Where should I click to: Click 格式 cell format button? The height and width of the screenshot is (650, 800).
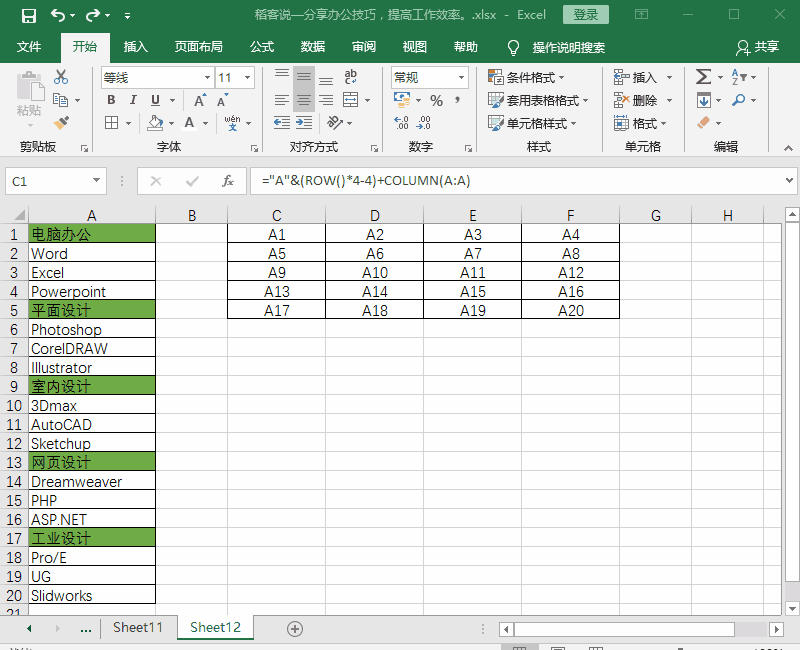click(x=640, y=123)
